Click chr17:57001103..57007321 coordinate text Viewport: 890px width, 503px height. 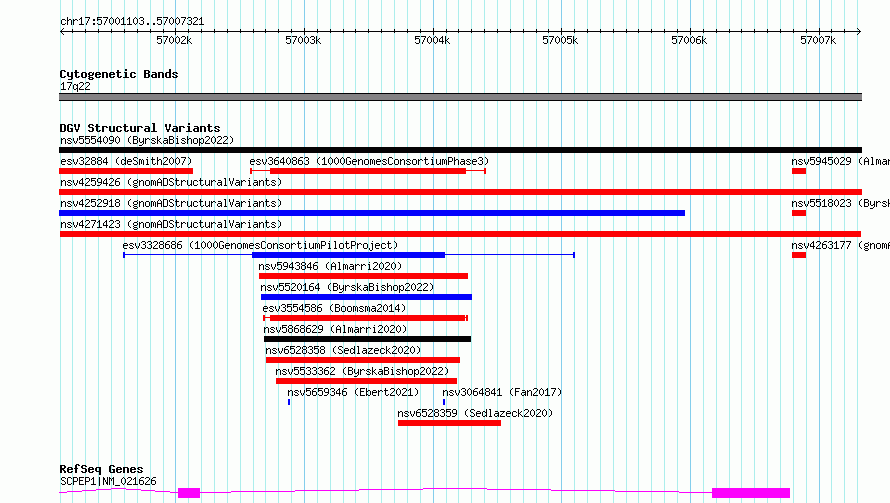(x=132, y=21)
